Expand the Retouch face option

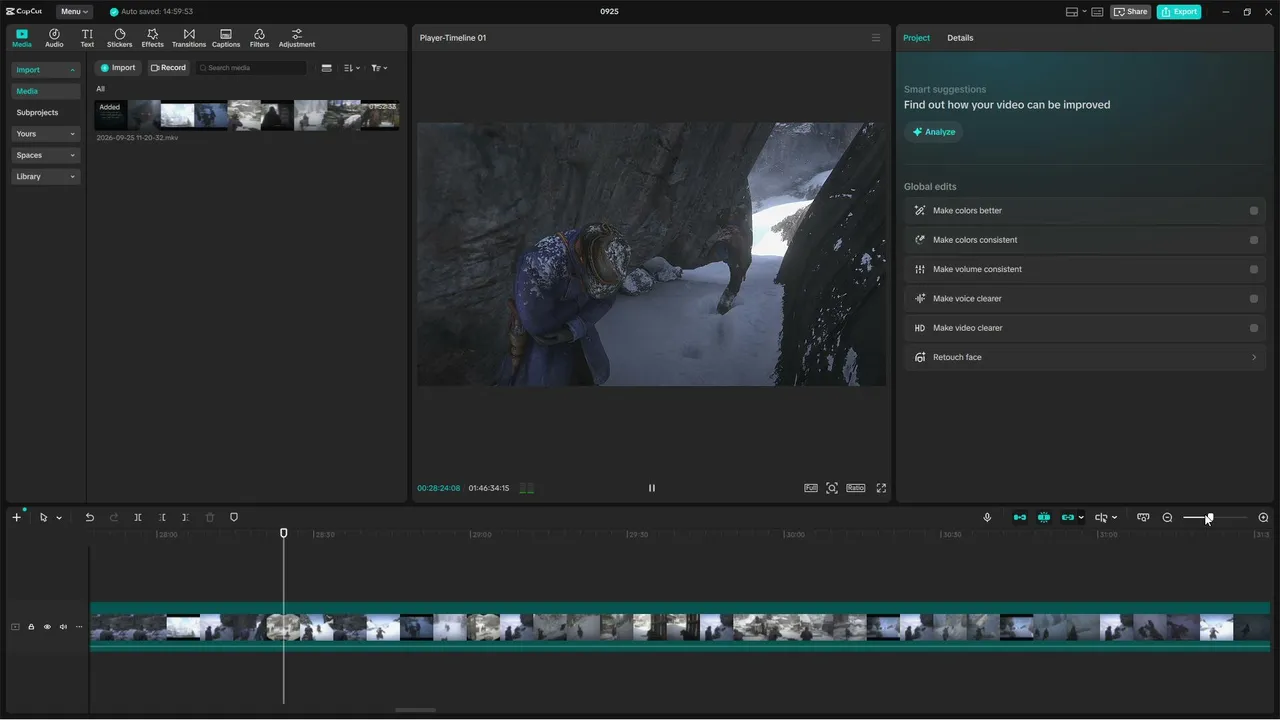(1085, 357)
